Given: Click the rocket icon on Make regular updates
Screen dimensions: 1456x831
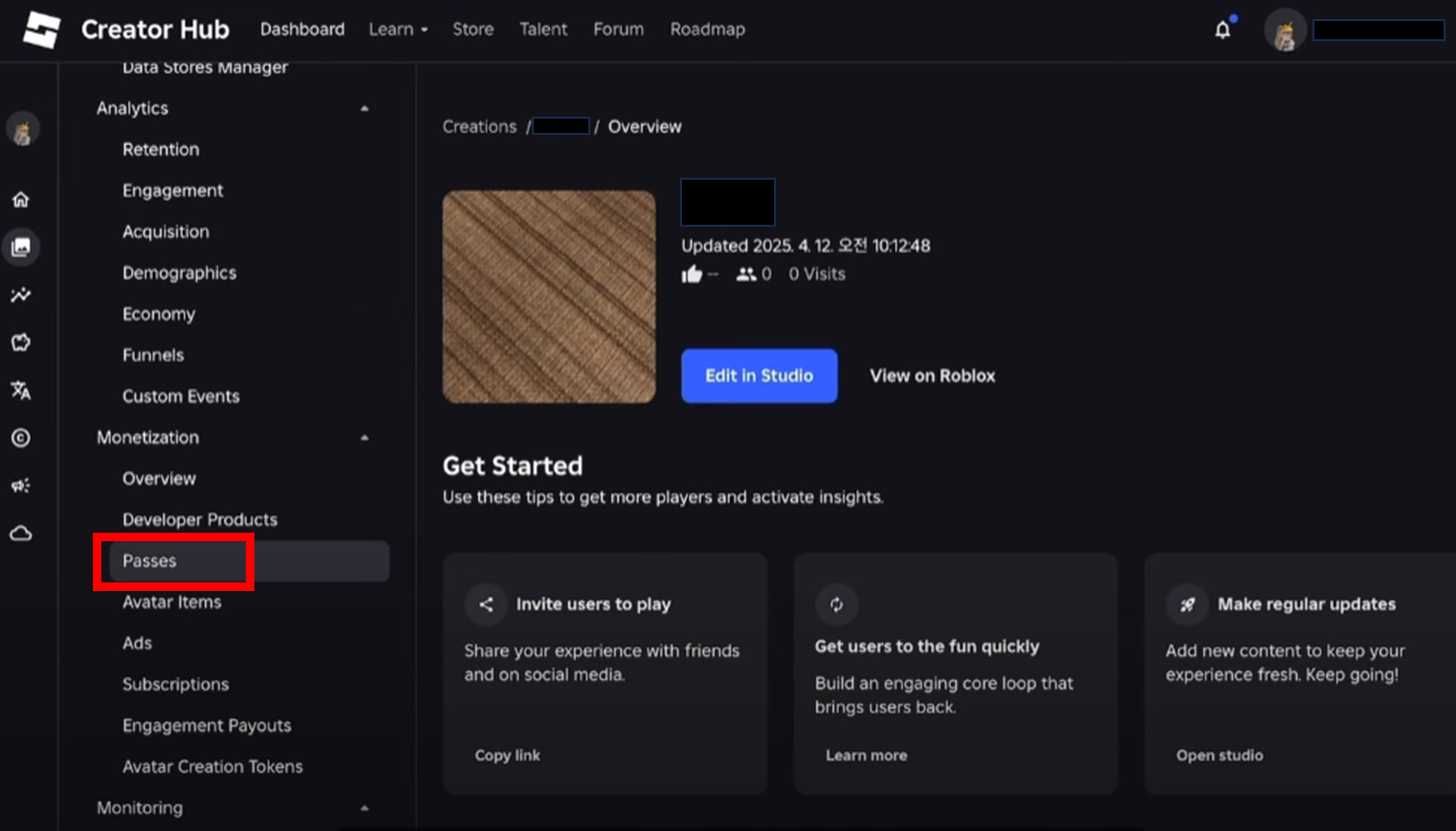Looking at the screenshot, I should tap(1187, 604).
